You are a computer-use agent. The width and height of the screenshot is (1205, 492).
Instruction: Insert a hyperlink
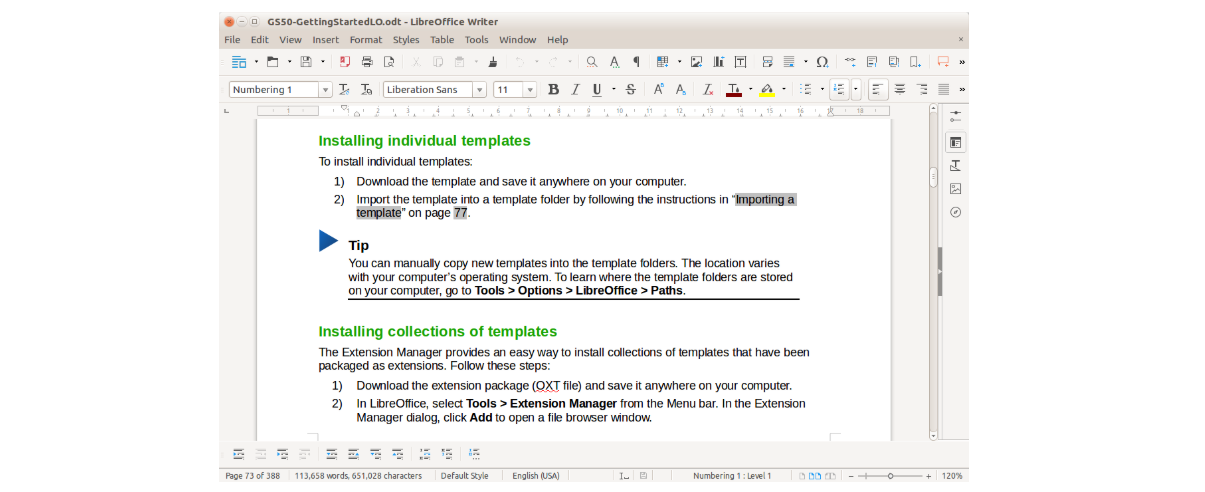click(850, 62)
